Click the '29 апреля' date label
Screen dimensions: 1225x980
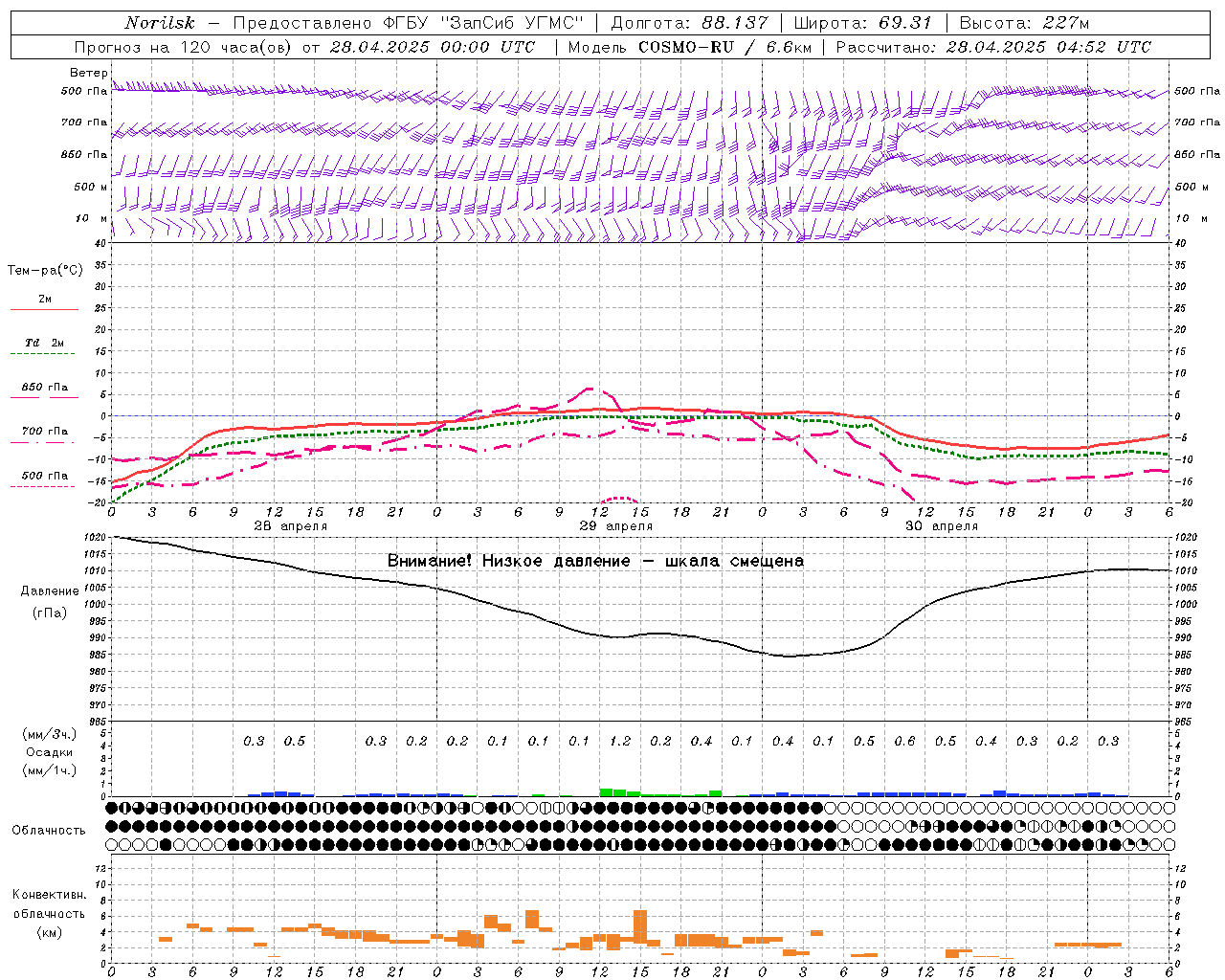click(615, 526)
